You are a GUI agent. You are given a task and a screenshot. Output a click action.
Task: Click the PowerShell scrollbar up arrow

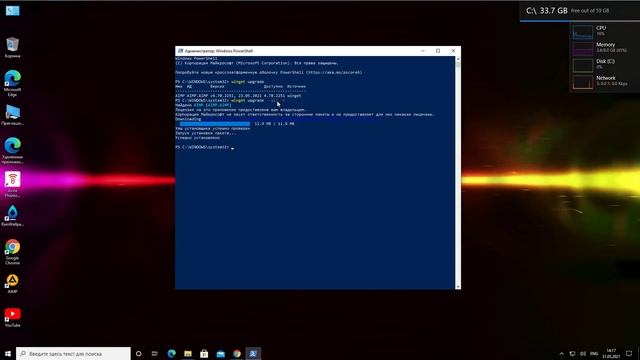[458, 59]
